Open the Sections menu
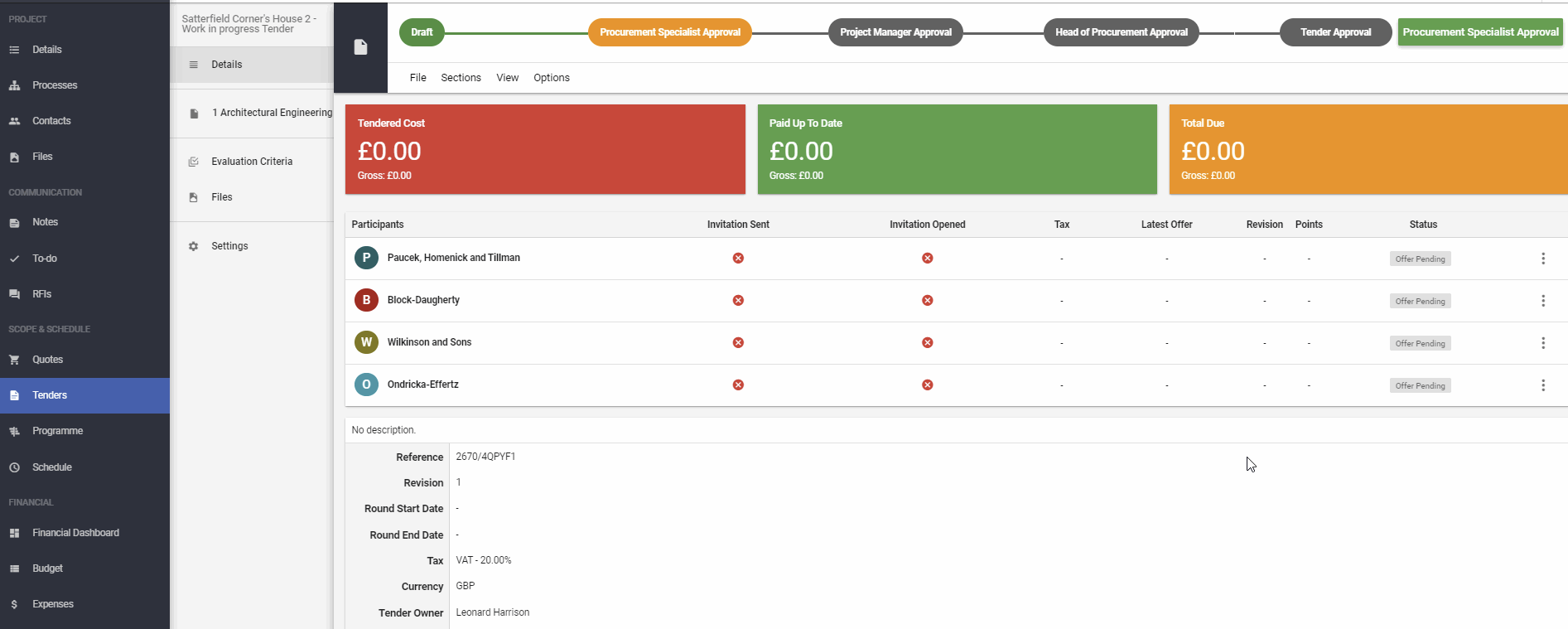 [461, 78]
